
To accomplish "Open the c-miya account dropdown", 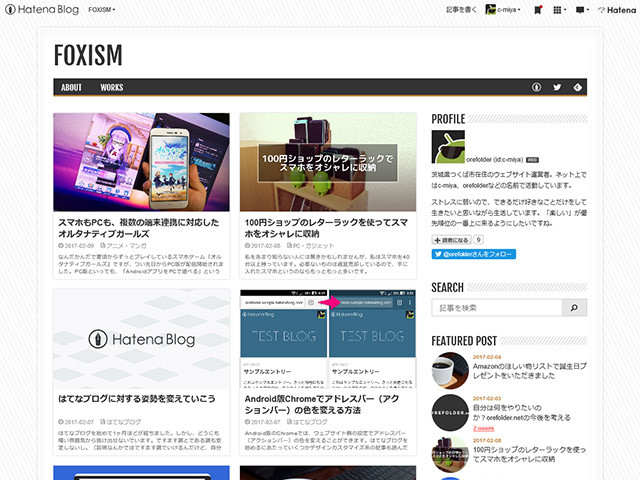I will coord(503,9).
